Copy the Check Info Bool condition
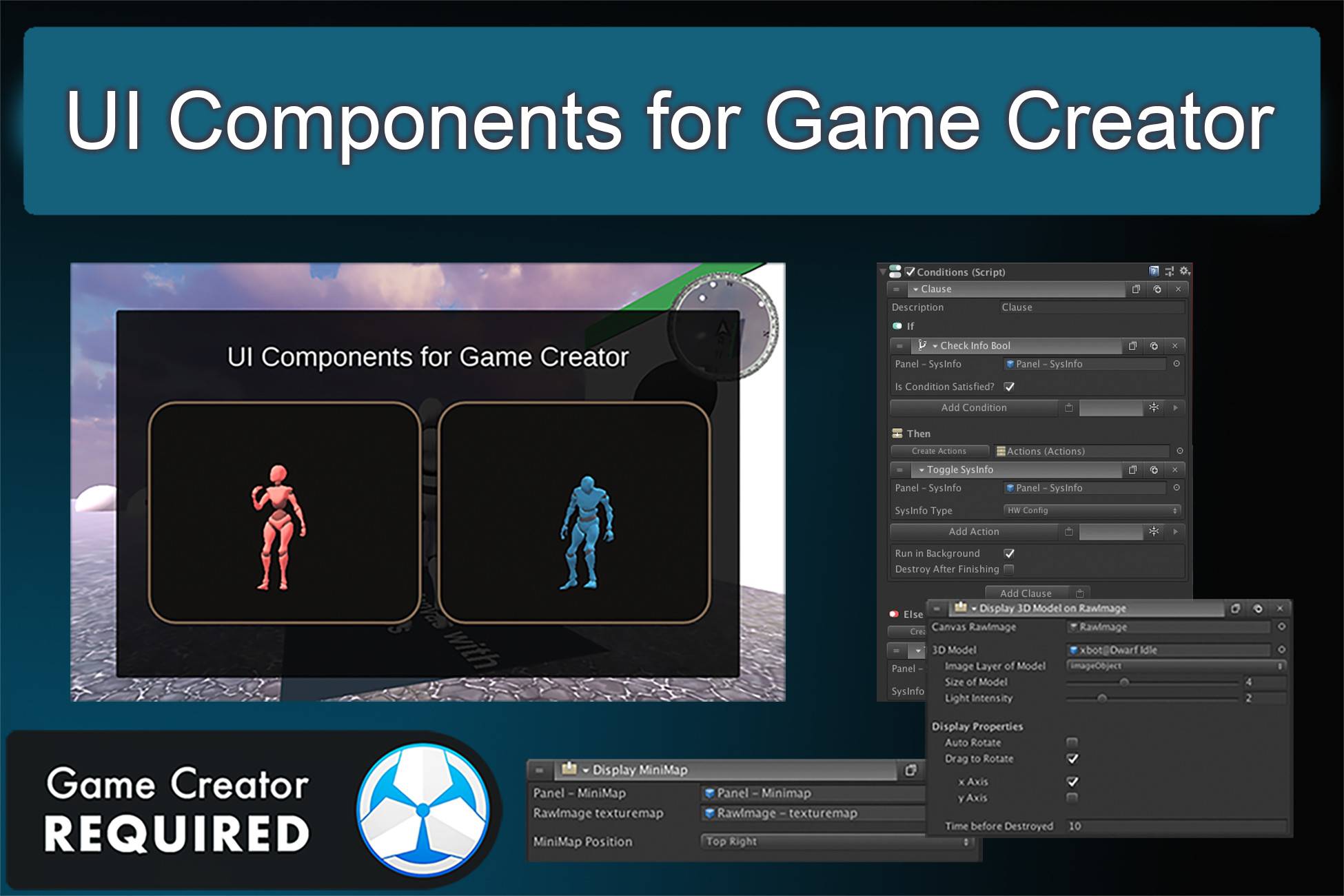 pyautogui.click(x=1132, y=346)
